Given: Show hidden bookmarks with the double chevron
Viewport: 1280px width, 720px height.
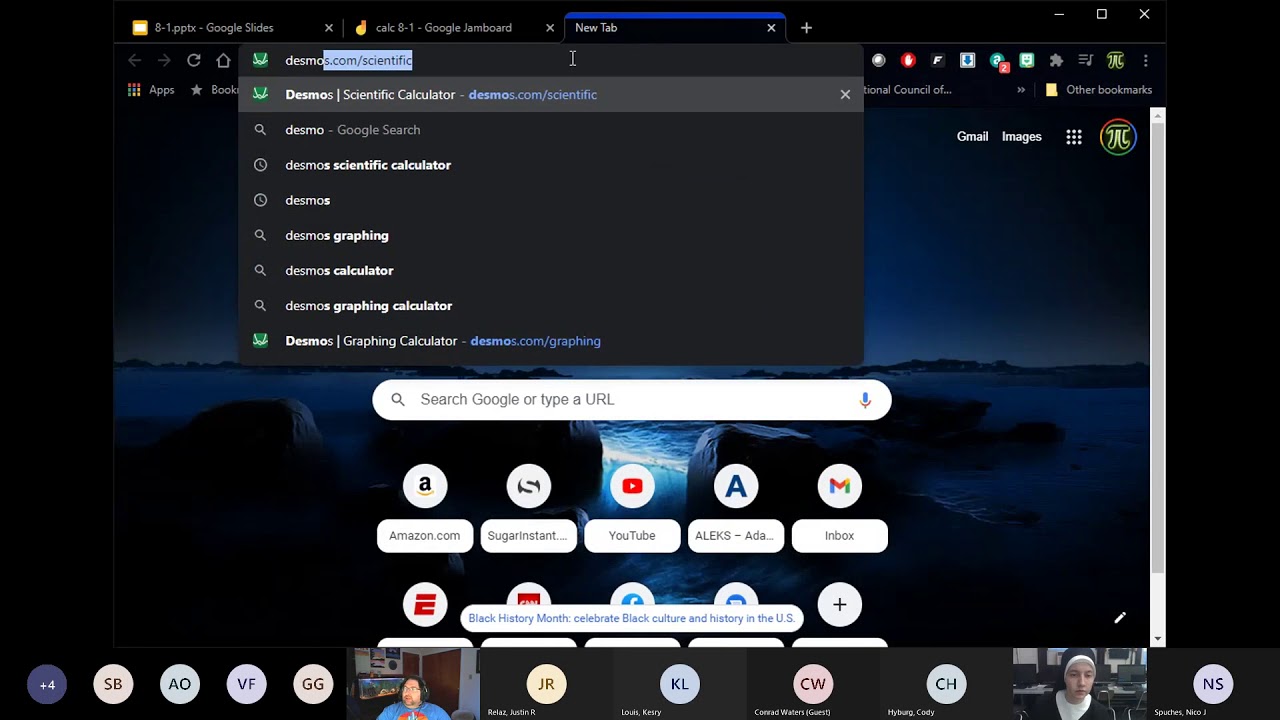Looking at the screenshot, I should pyautogui.click(x=1021, y=90).
